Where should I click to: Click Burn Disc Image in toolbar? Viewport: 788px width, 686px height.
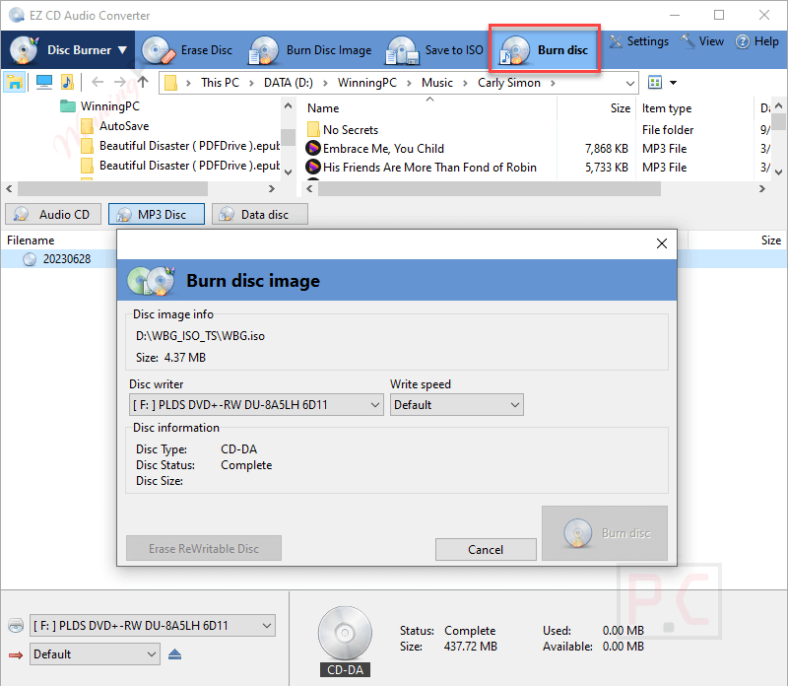click(310, 50)
